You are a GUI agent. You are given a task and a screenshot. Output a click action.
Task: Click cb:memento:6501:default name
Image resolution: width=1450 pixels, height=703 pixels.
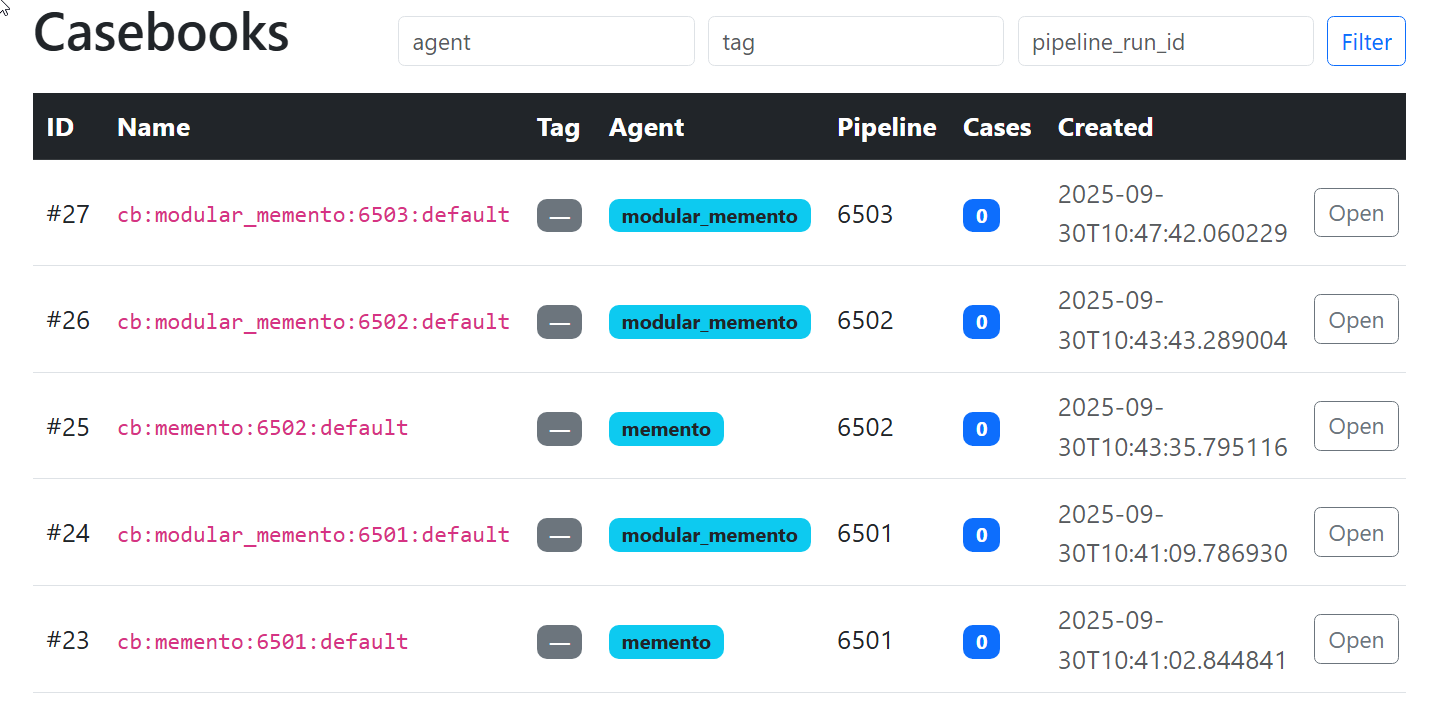[x=262, y=642]
